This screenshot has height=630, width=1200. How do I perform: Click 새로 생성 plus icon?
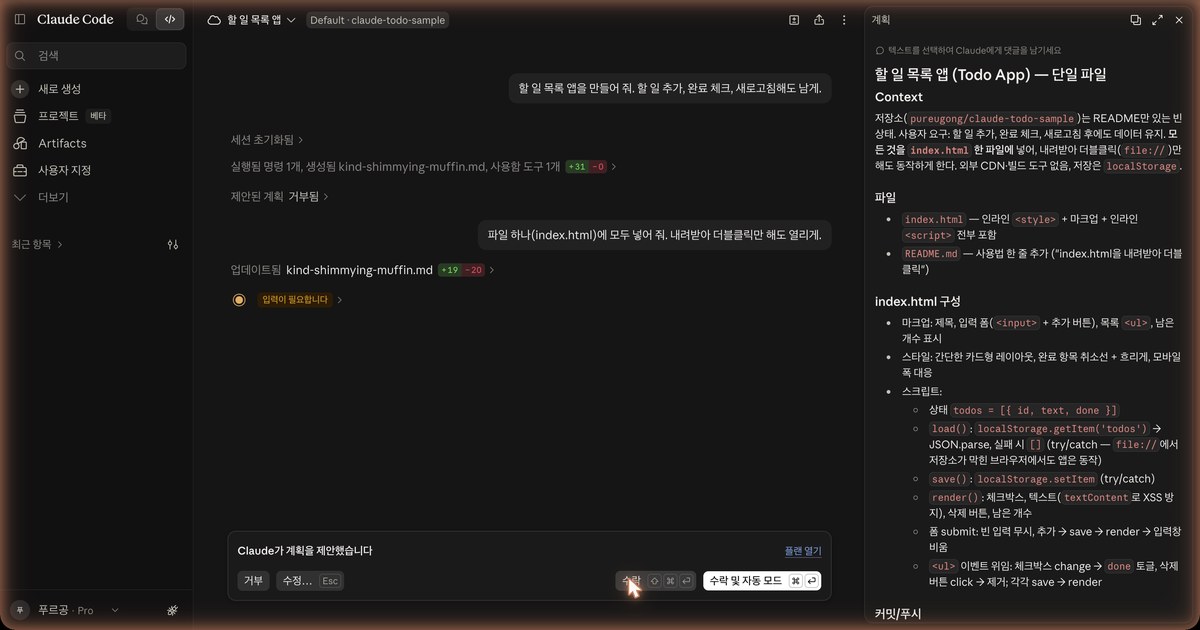pos(20,89)
